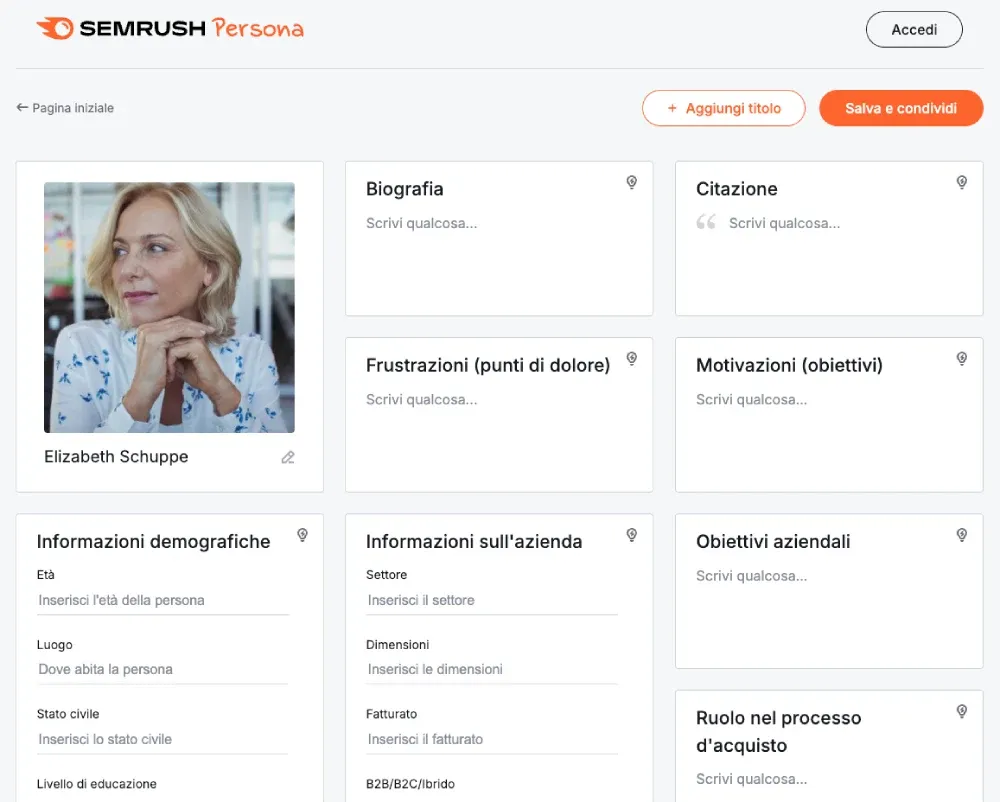
Task: Click the Semrush Persona logo
Action: click(170, 29)
